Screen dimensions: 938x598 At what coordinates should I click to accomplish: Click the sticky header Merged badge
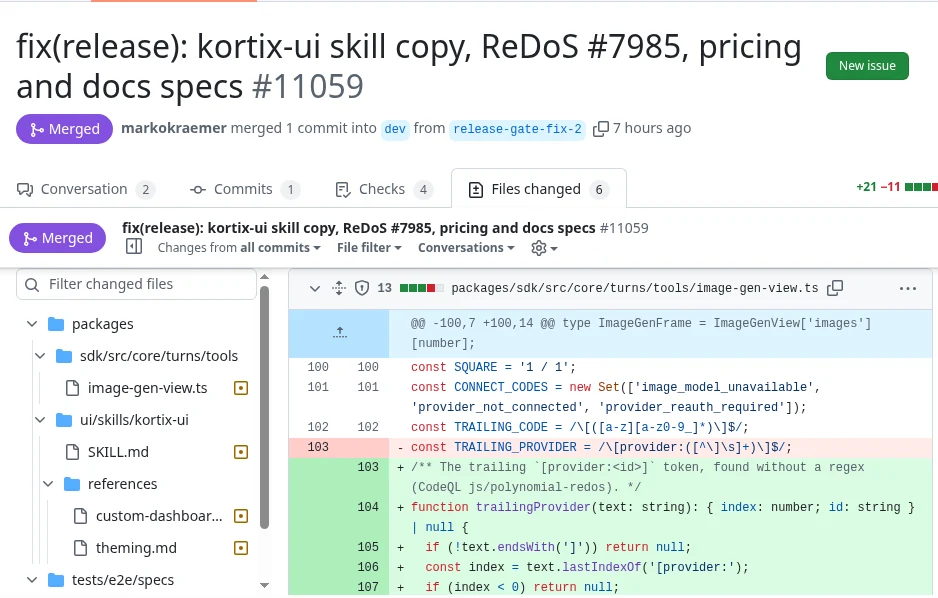[x=57, y=238]
